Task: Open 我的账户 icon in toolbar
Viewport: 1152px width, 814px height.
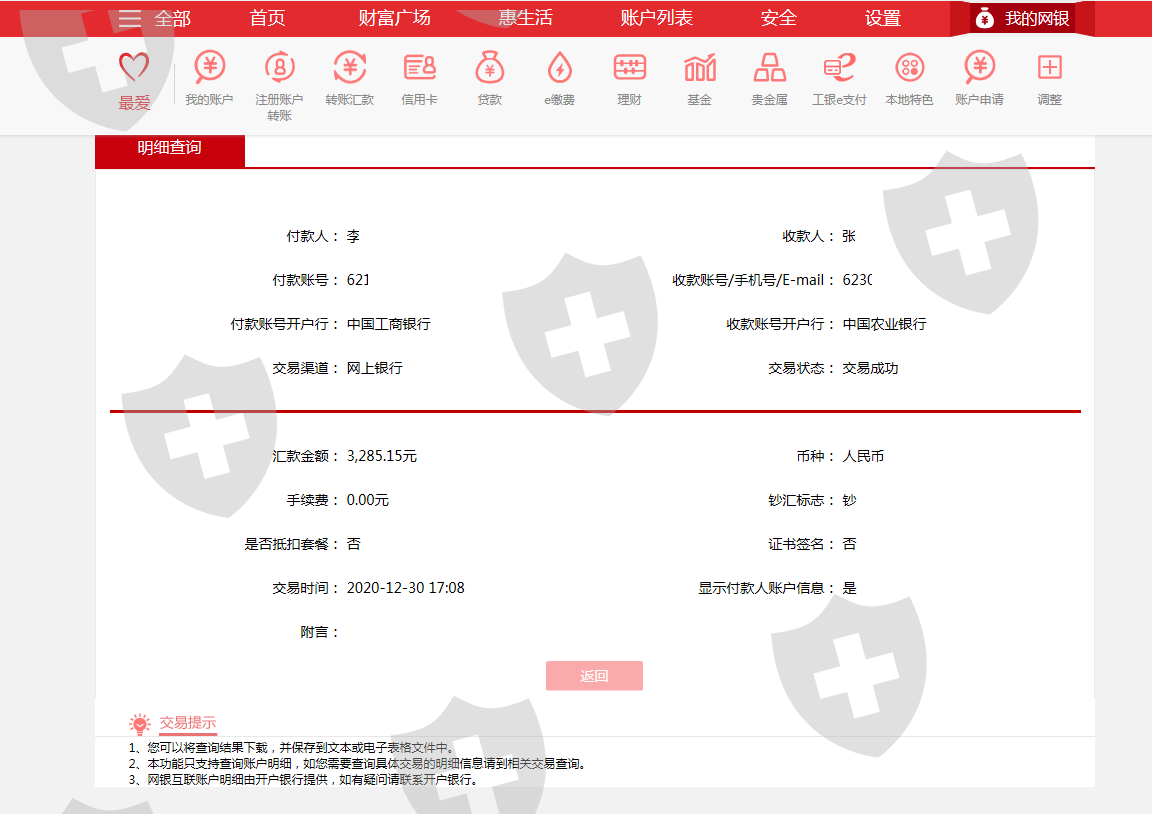Action: click(x=209, y=68)
